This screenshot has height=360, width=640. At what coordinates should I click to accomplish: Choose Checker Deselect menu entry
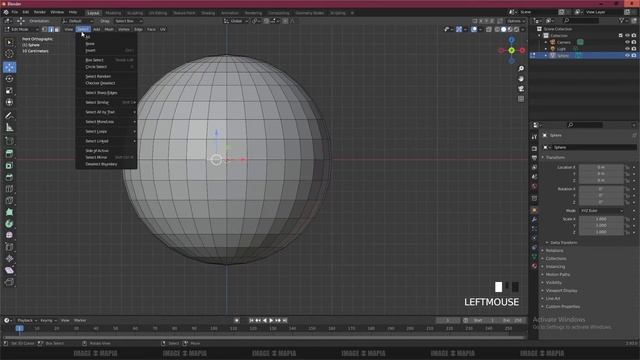tap(106, 83)
